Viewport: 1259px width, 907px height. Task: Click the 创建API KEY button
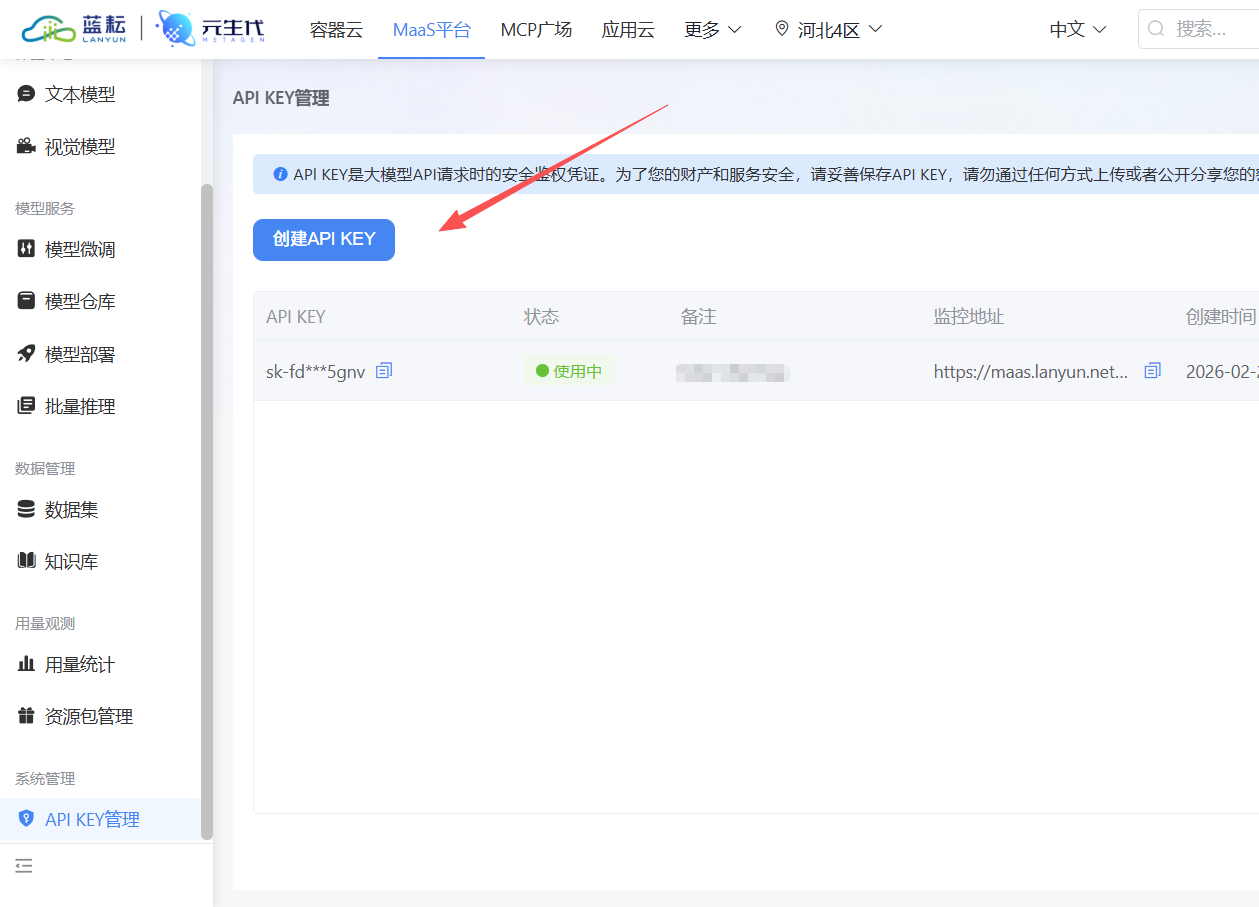(x=324, y=239)
